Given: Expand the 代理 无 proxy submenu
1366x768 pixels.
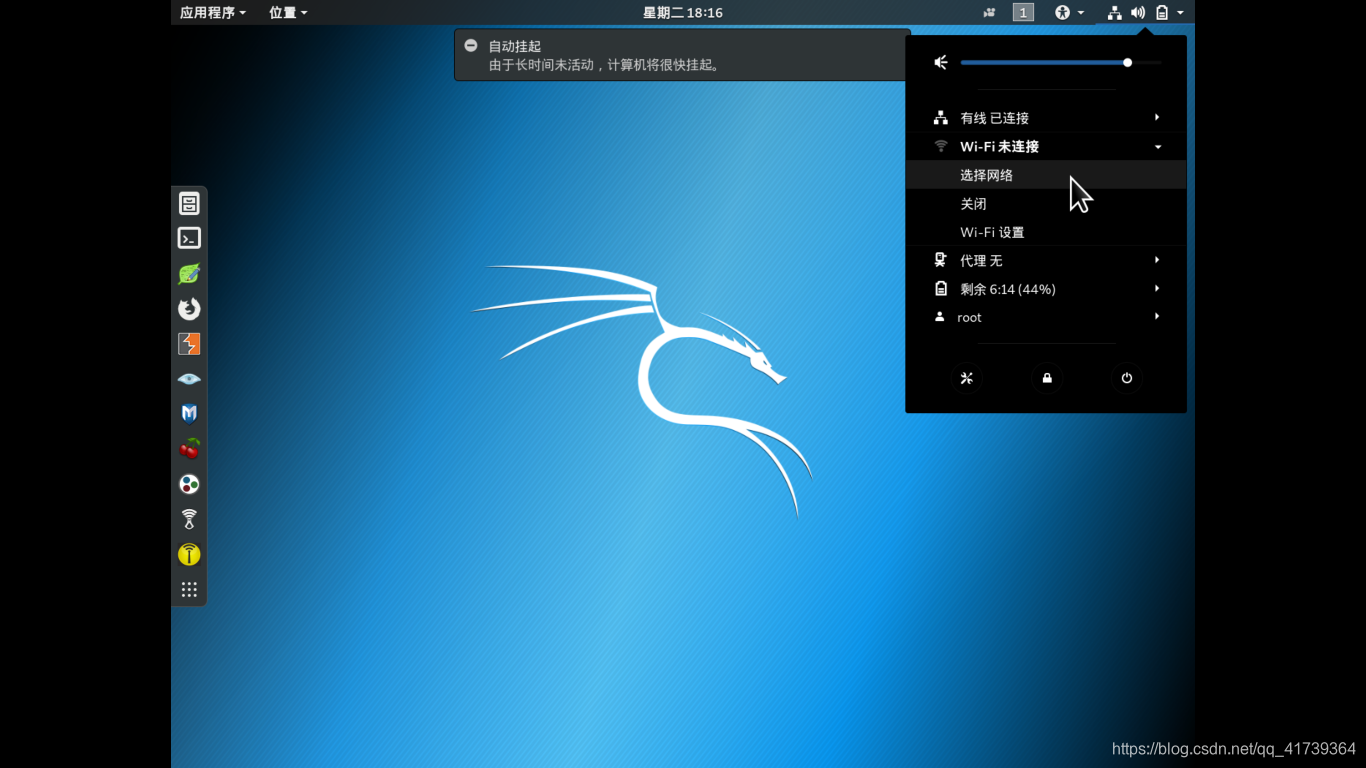Looking at the screenshot, I should pyautogui.click(x=1046, y=260).
